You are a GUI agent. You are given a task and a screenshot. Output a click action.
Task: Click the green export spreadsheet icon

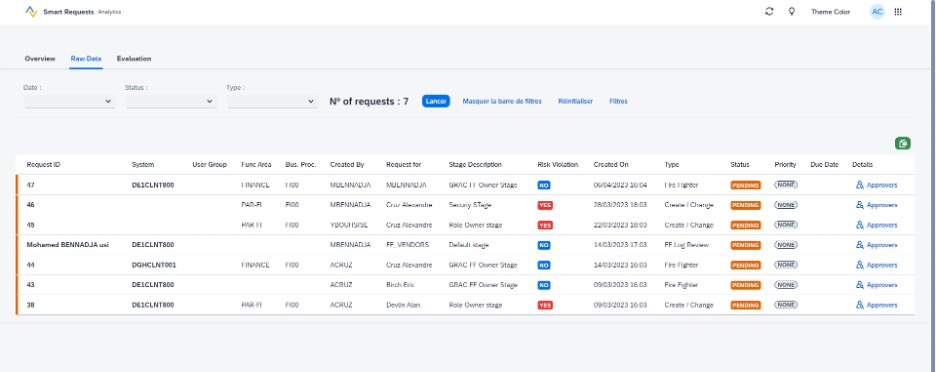pos(903,143)
